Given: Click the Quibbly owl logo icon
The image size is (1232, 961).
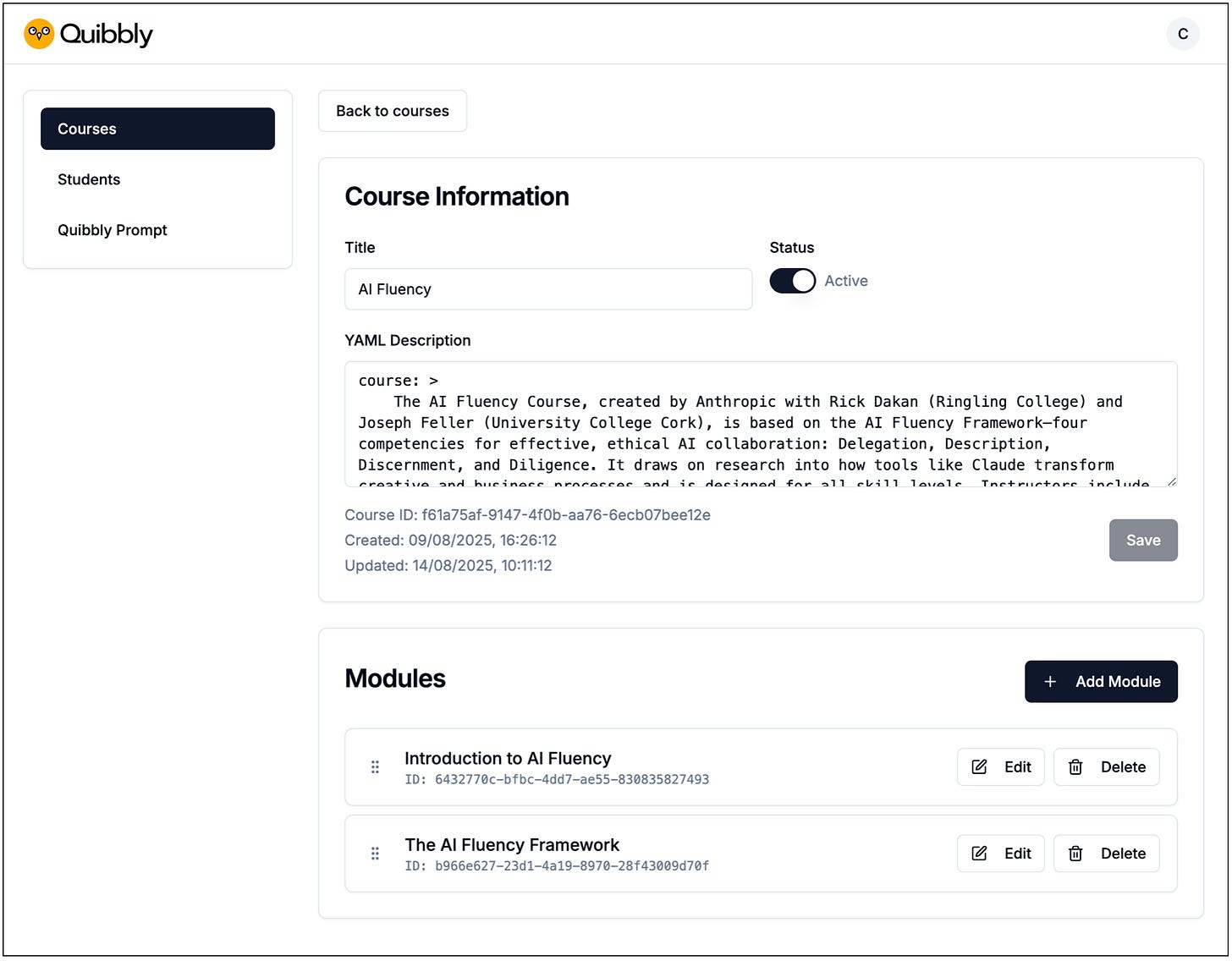Looking at the screenshot, I should pos(39,34).
